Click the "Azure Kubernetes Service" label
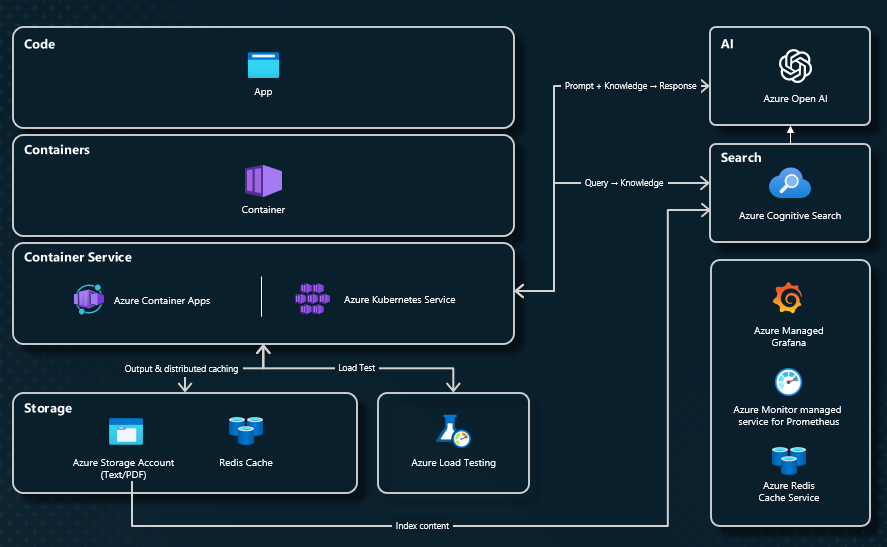The image size is (887, 547). click(399, 300)
